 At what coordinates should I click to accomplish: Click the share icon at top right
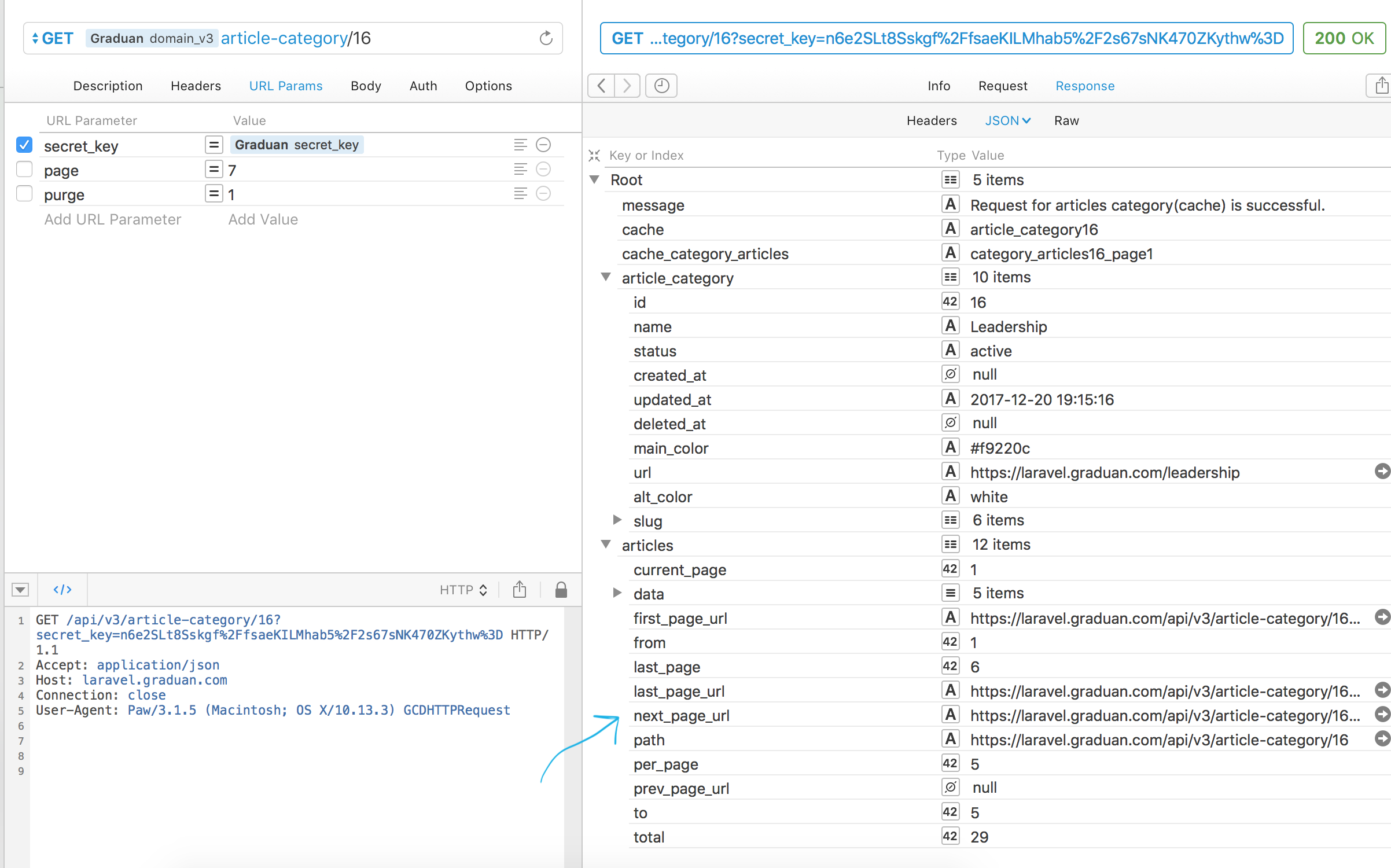1381,86
